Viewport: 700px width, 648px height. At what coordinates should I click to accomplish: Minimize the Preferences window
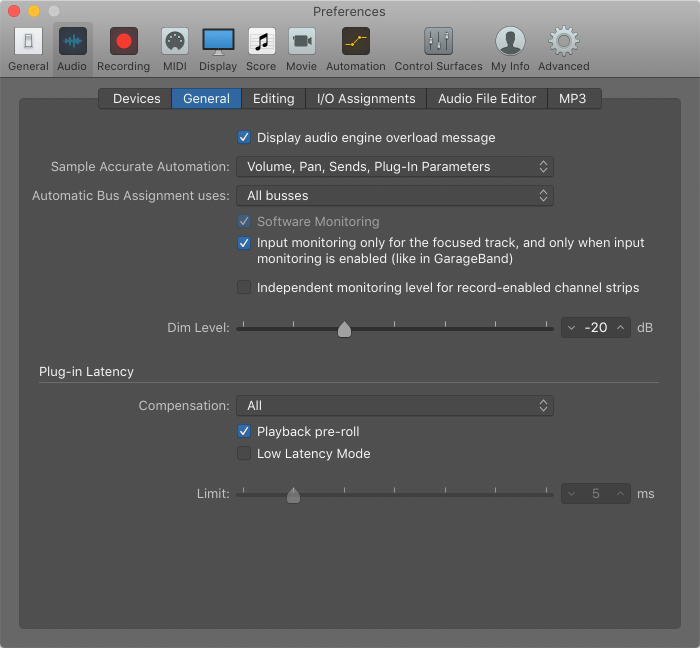point(34,11)
